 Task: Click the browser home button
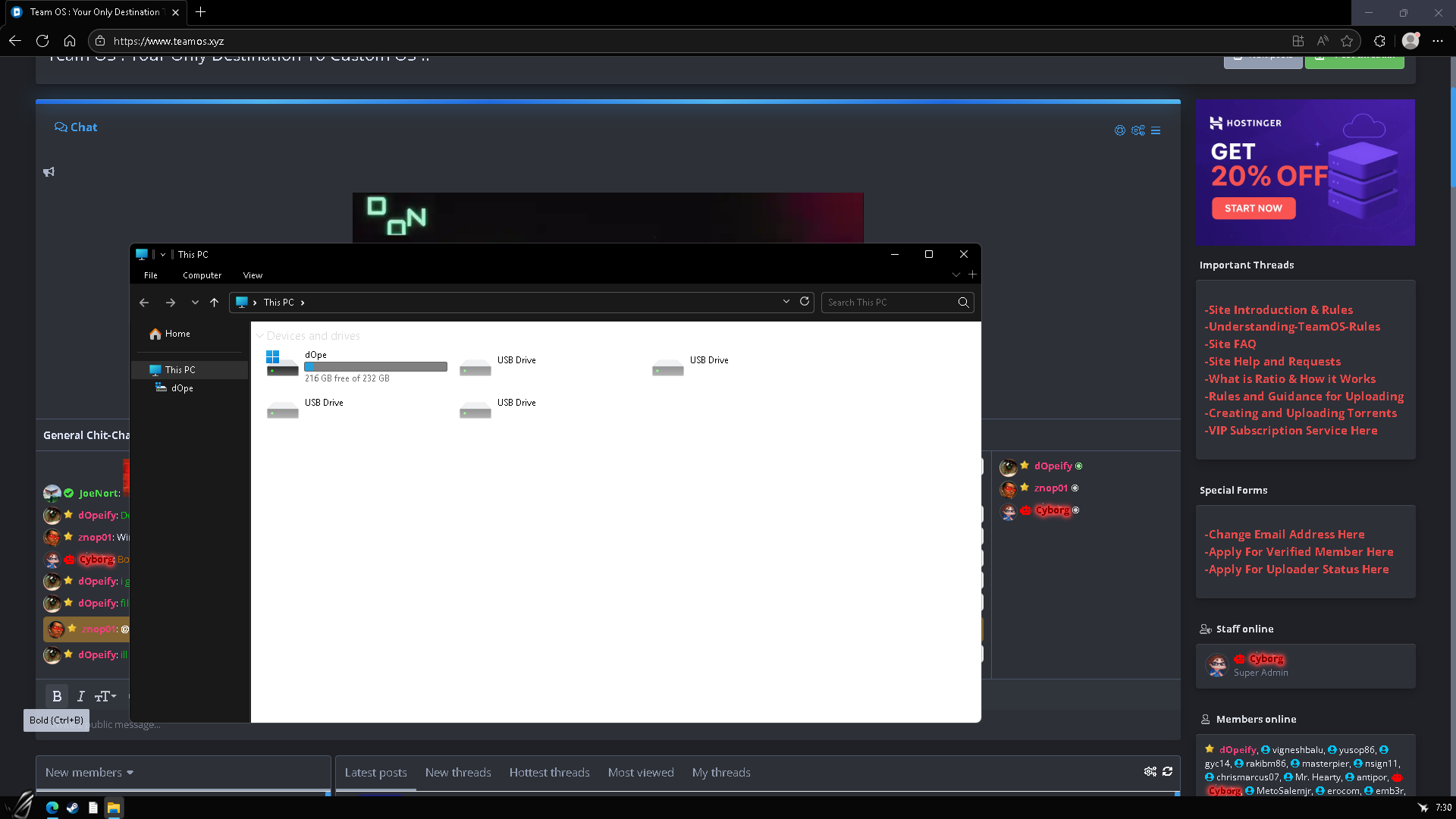70,41
